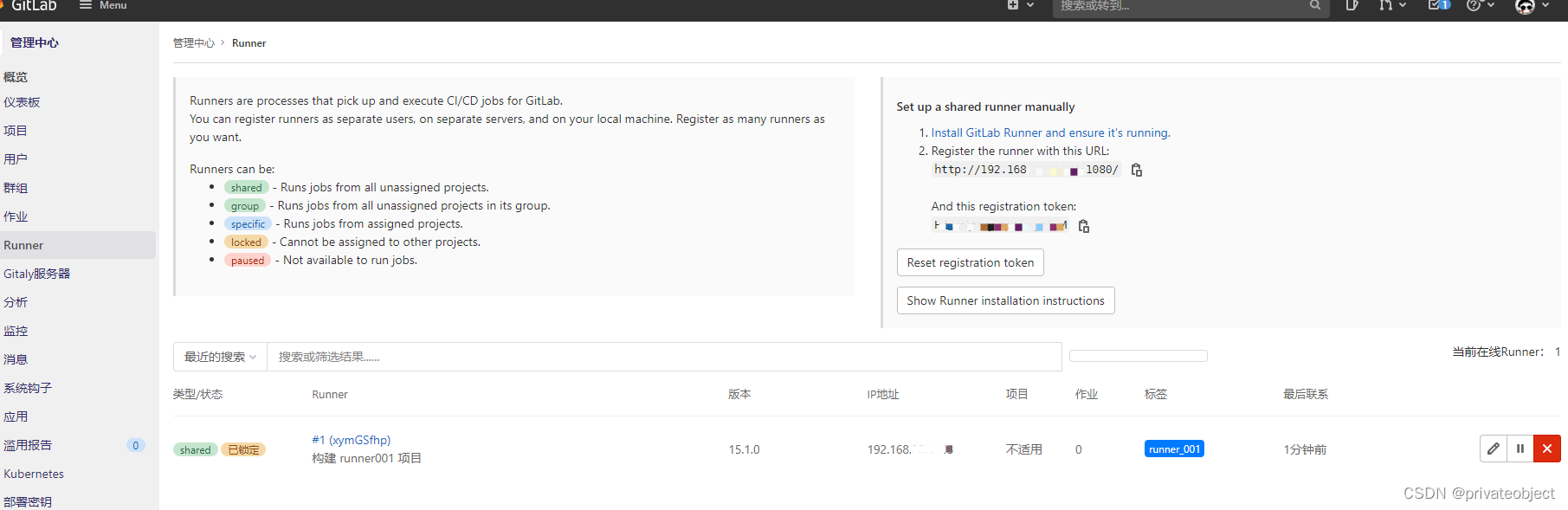
Task: Click 类型/状态 column header
Action: click(197, 394)
